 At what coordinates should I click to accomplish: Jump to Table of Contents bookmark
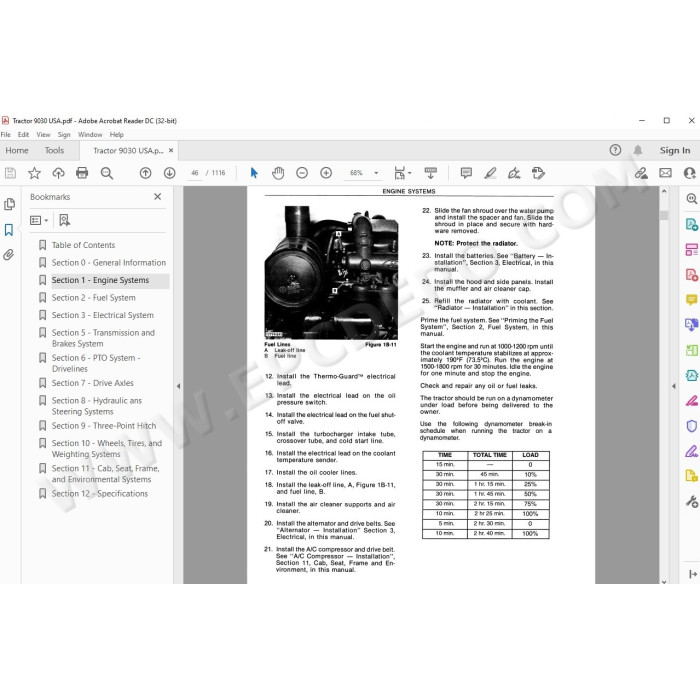point(83,245)
